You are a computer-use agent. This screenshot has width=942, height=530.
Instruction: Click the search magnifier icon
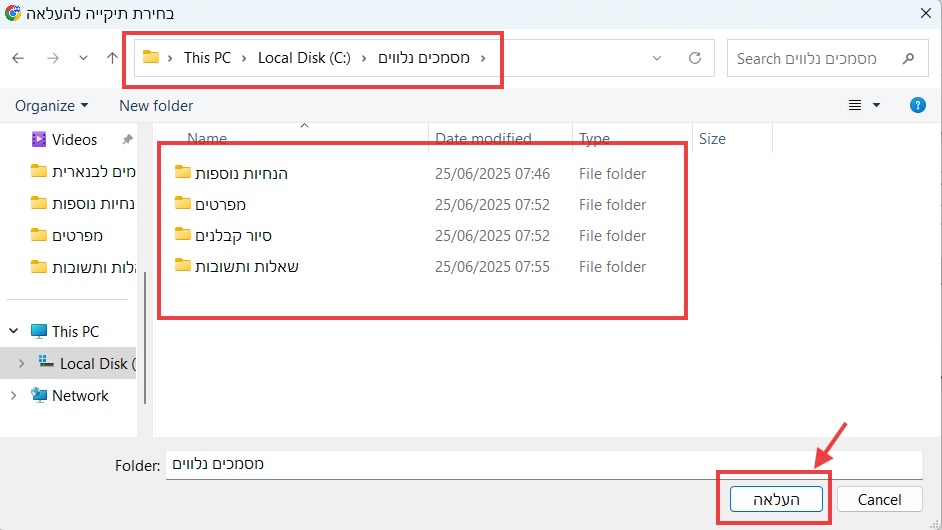tap(908, 59)
